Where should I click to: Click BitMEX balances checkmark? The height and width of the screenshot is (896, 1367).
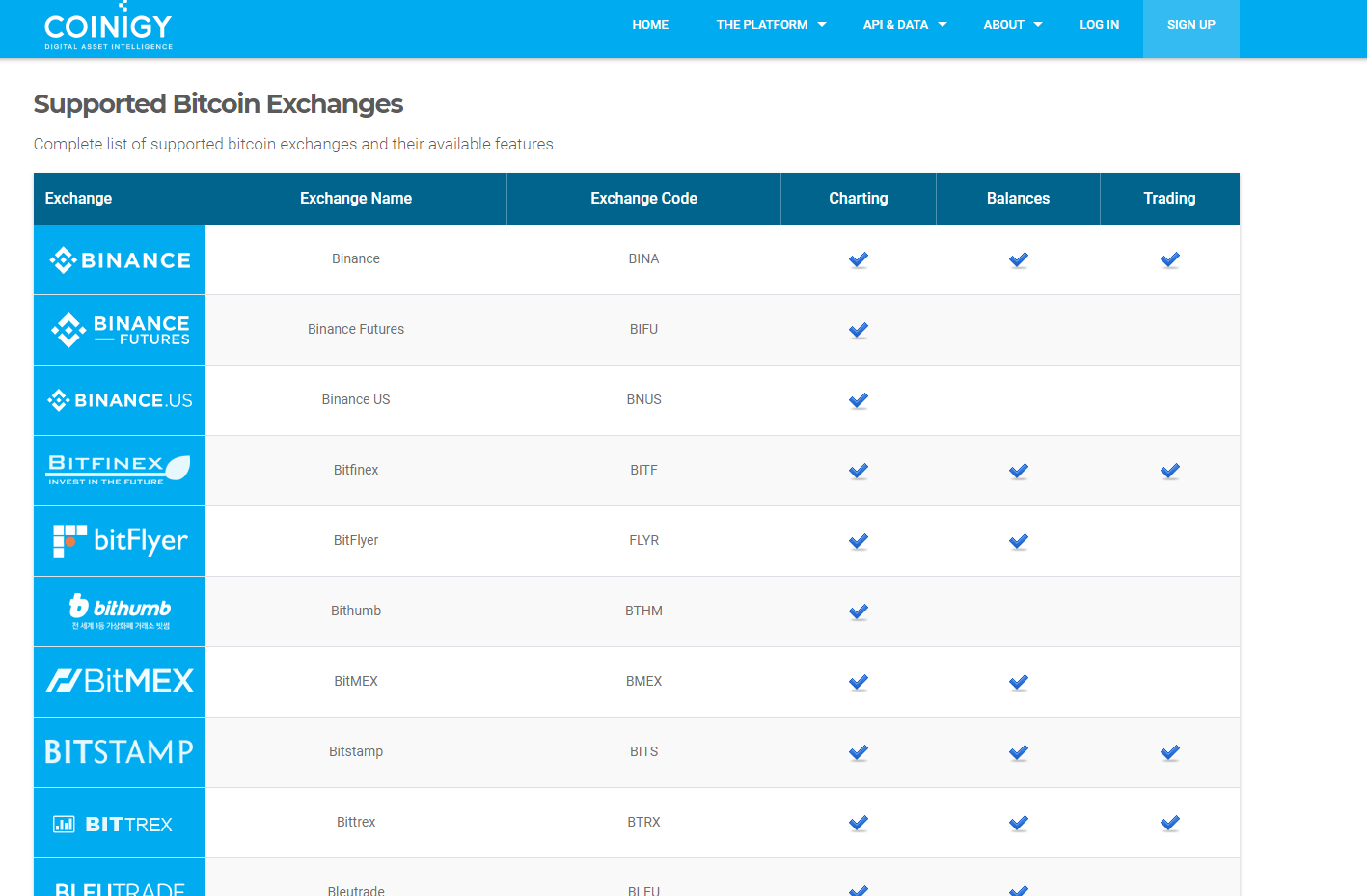tap(1019, 682)
